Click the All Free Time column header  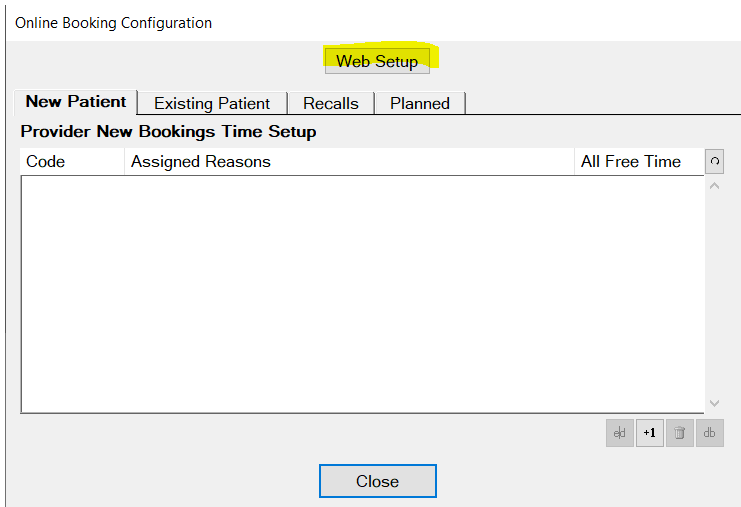point(639,162)
